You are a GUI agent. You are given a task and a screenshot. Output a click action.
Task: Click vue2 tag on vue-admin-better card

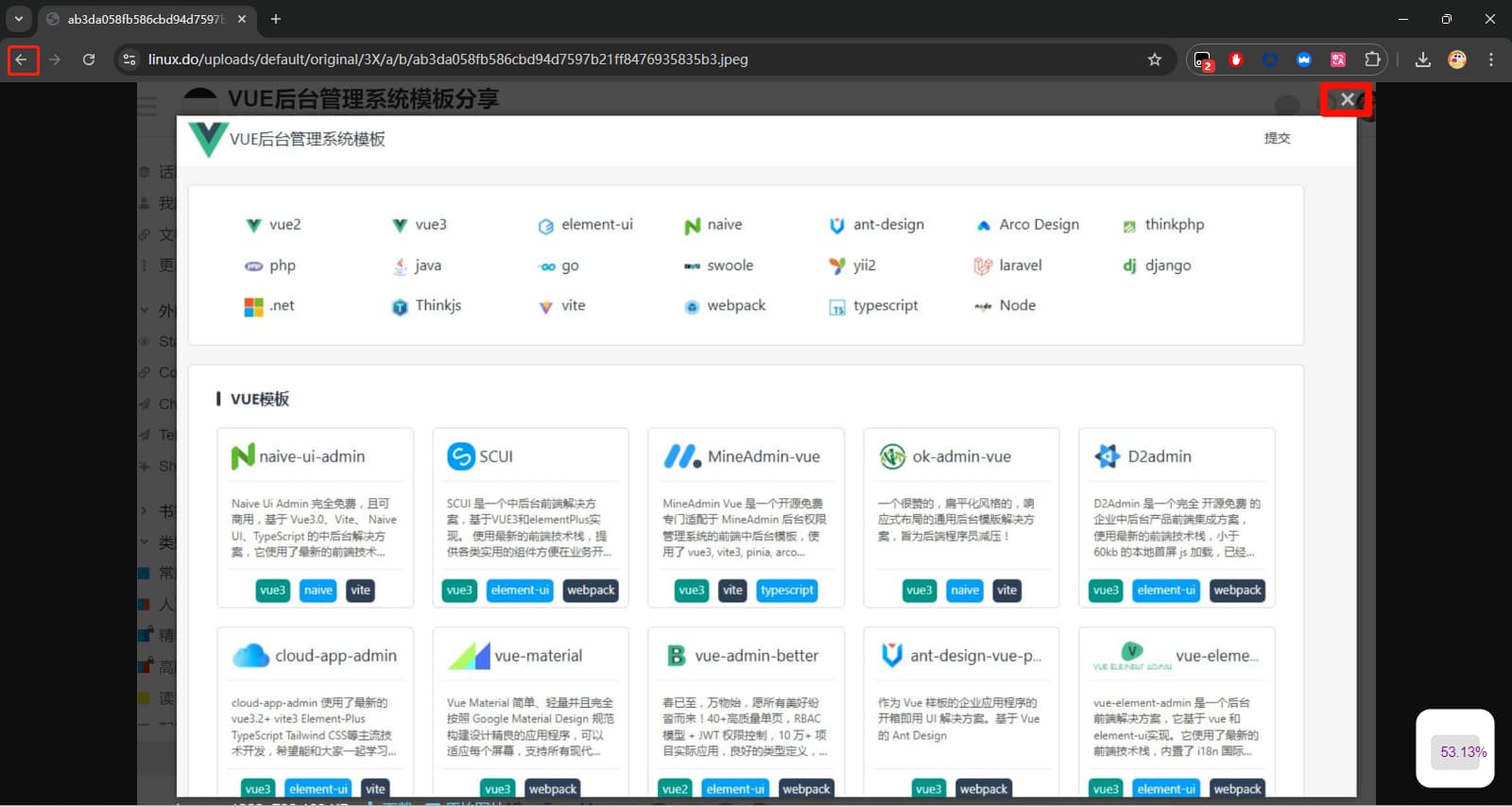coord(675,789)
